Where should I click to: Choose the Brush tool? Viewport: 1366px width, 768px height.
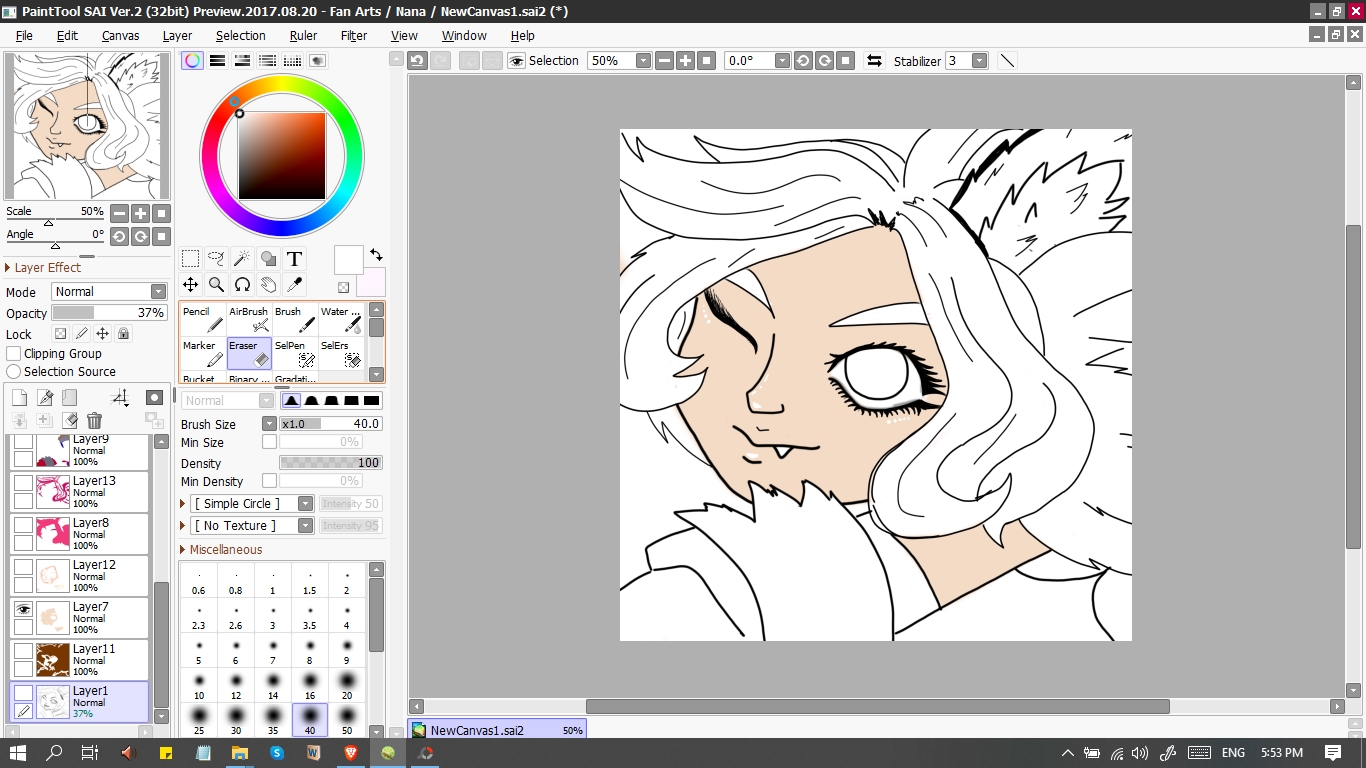tap(295, 320)
